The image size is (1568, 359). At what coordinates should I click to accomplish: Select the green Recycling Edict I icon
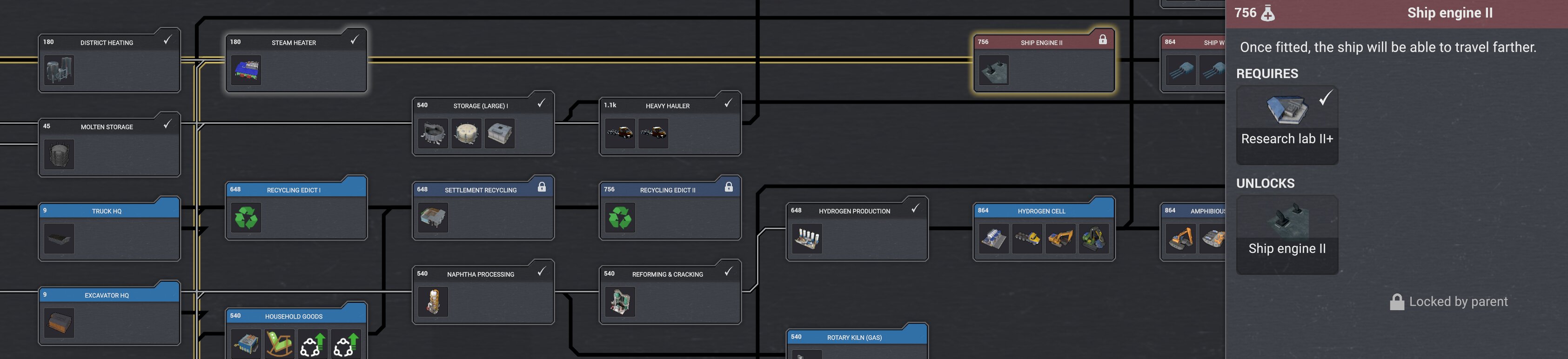247,217
